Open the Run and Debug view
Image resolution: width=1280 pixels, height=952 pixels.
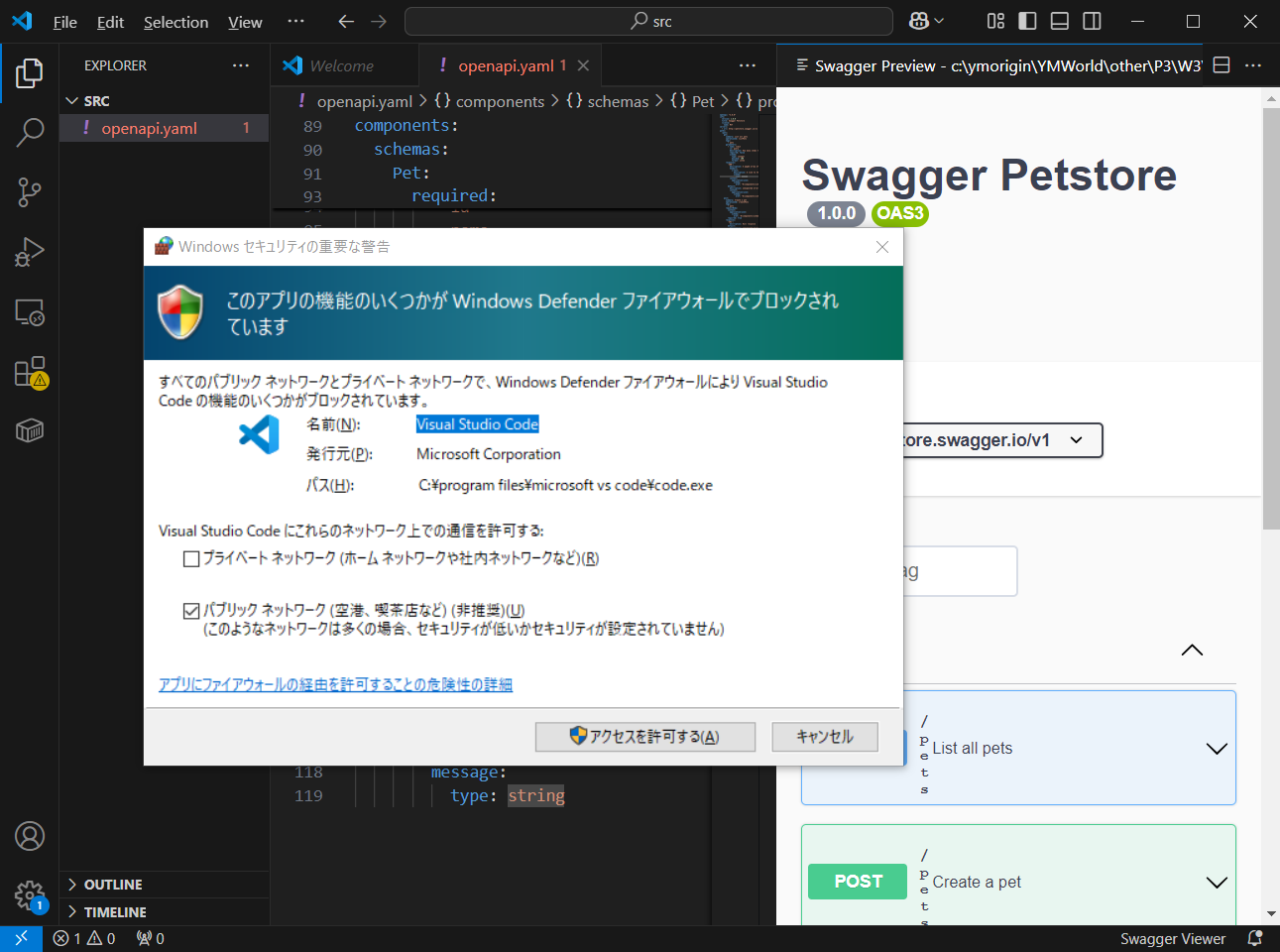30,252
